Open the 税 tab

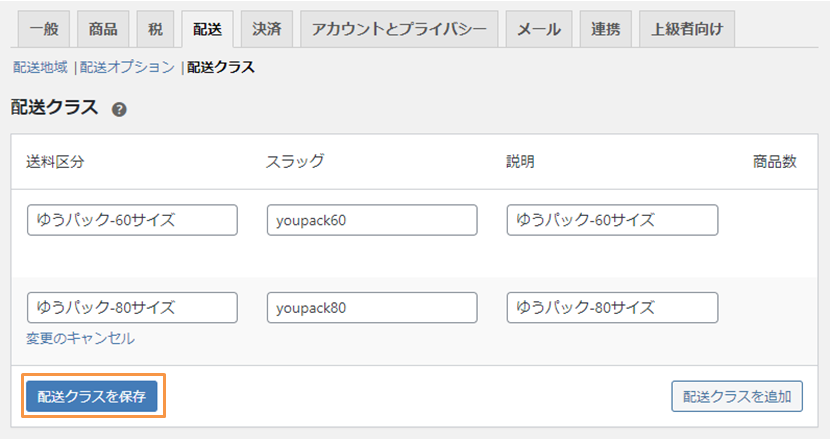155,29
